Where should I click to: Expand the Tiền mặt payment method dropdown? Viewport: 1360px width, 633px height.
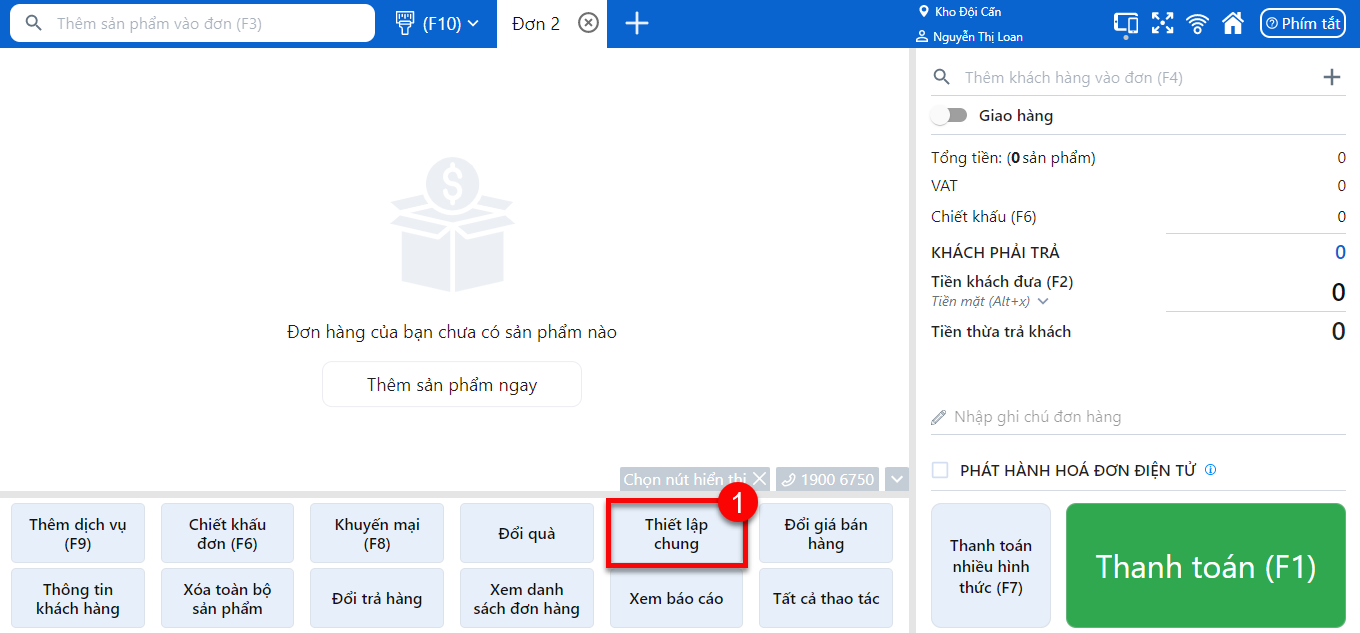point(1043,301)
